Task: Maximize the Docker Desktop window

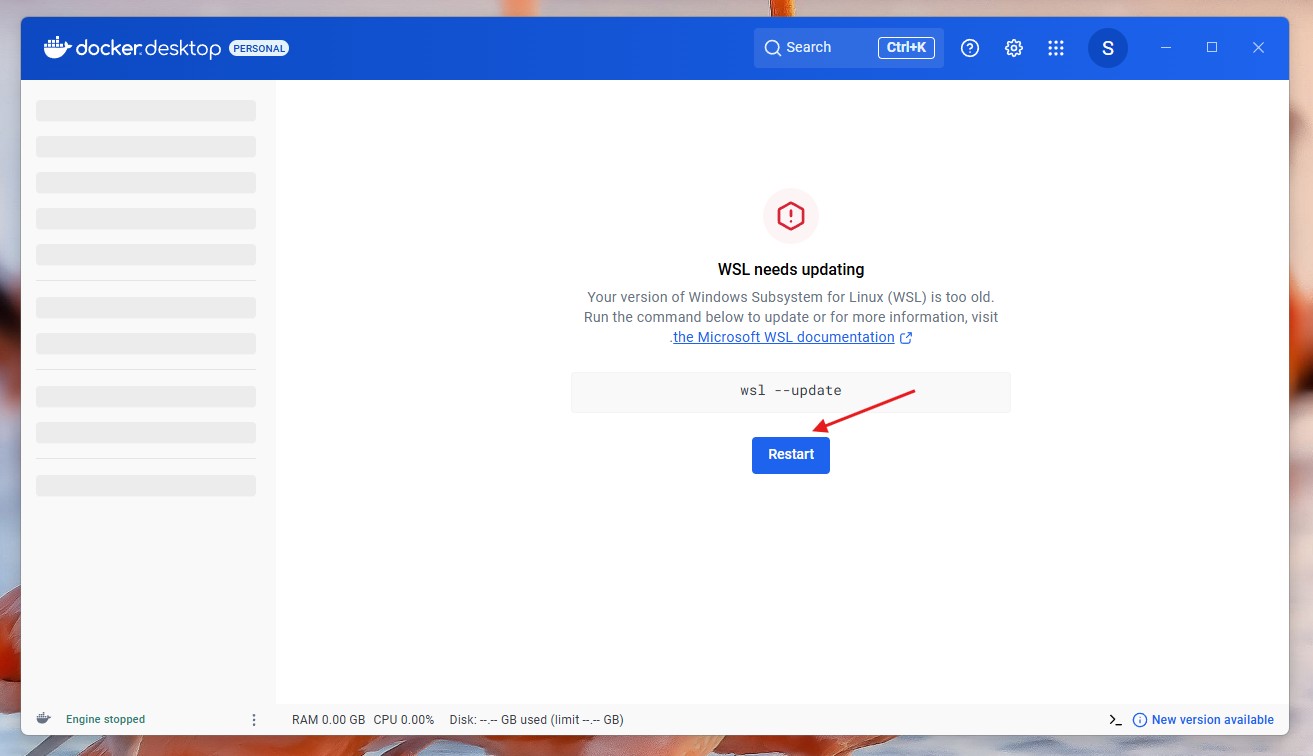Action: (x=1212, y=47)
